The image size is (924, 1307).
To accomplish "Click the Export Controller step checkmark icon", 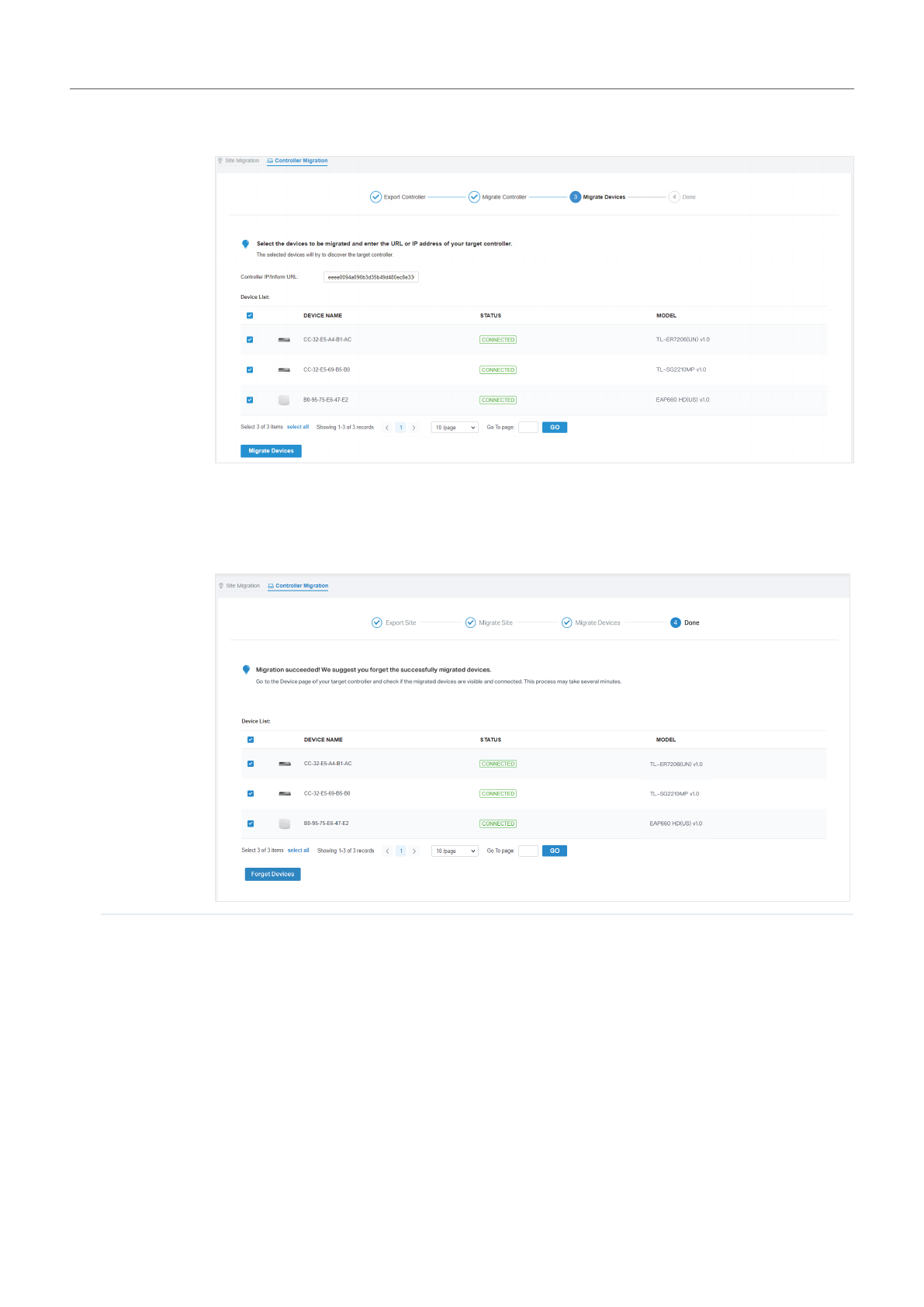I will point(375,197).
